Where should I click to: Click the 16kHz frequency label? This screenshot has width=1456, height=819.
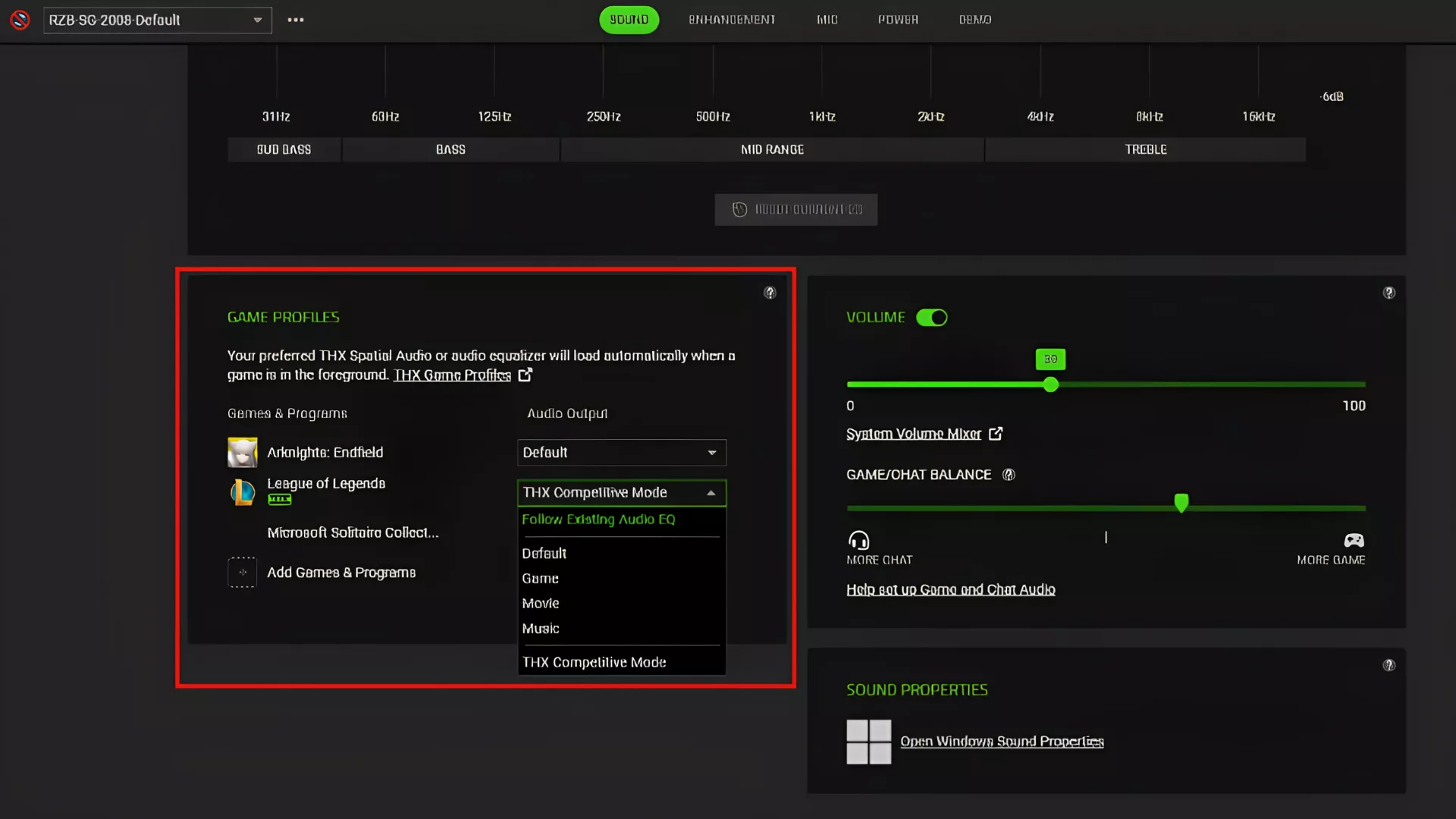(x=1259, y=117)
